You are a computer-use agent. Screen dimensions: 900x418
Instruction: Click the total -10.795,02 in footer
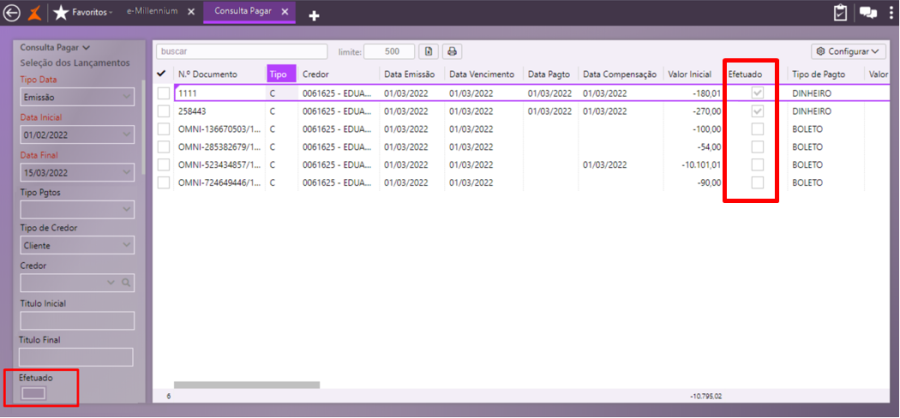(x=705, y=396)
